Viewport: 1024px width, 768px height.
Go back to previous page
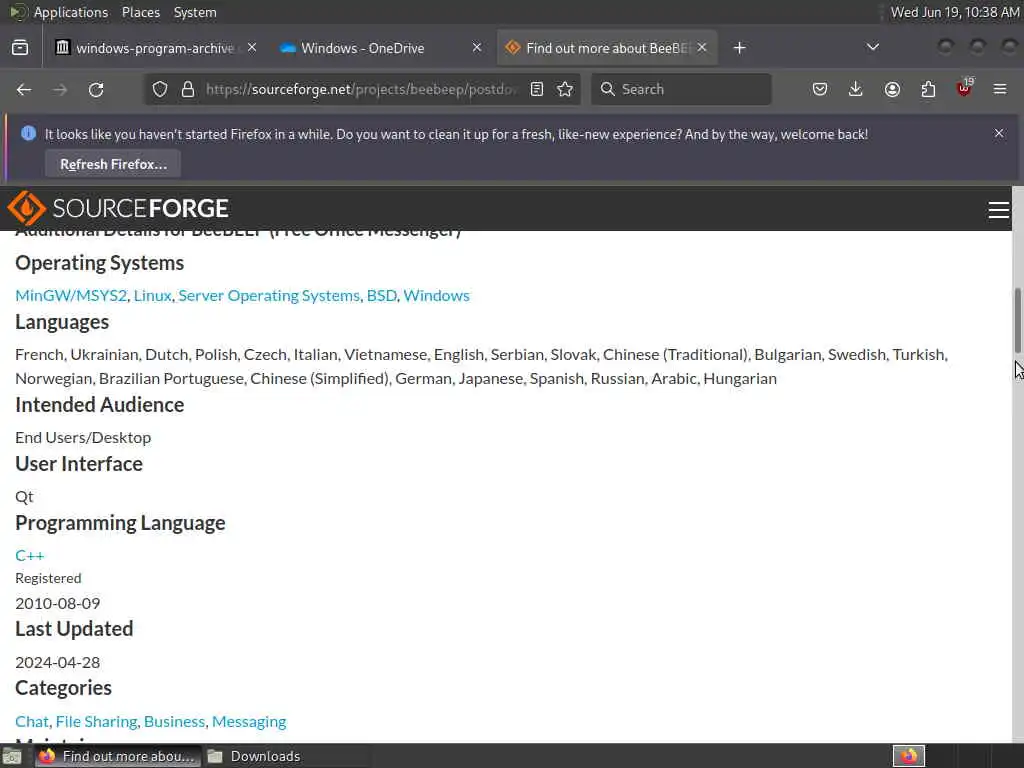point(24,89)
